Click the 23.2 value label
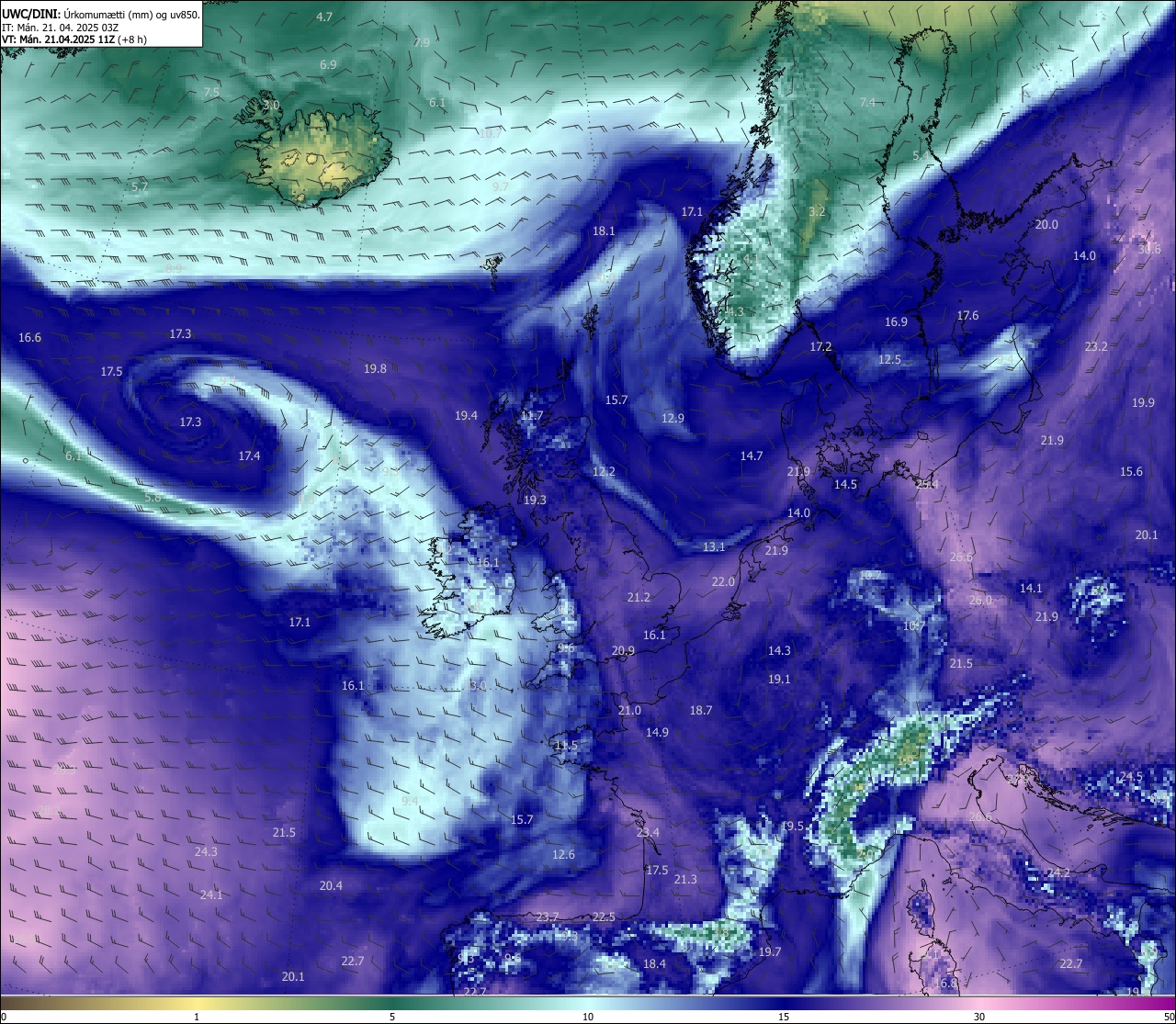Image resolution: width=1176 pixels, height=1024 pixels. pos(1096,347)
